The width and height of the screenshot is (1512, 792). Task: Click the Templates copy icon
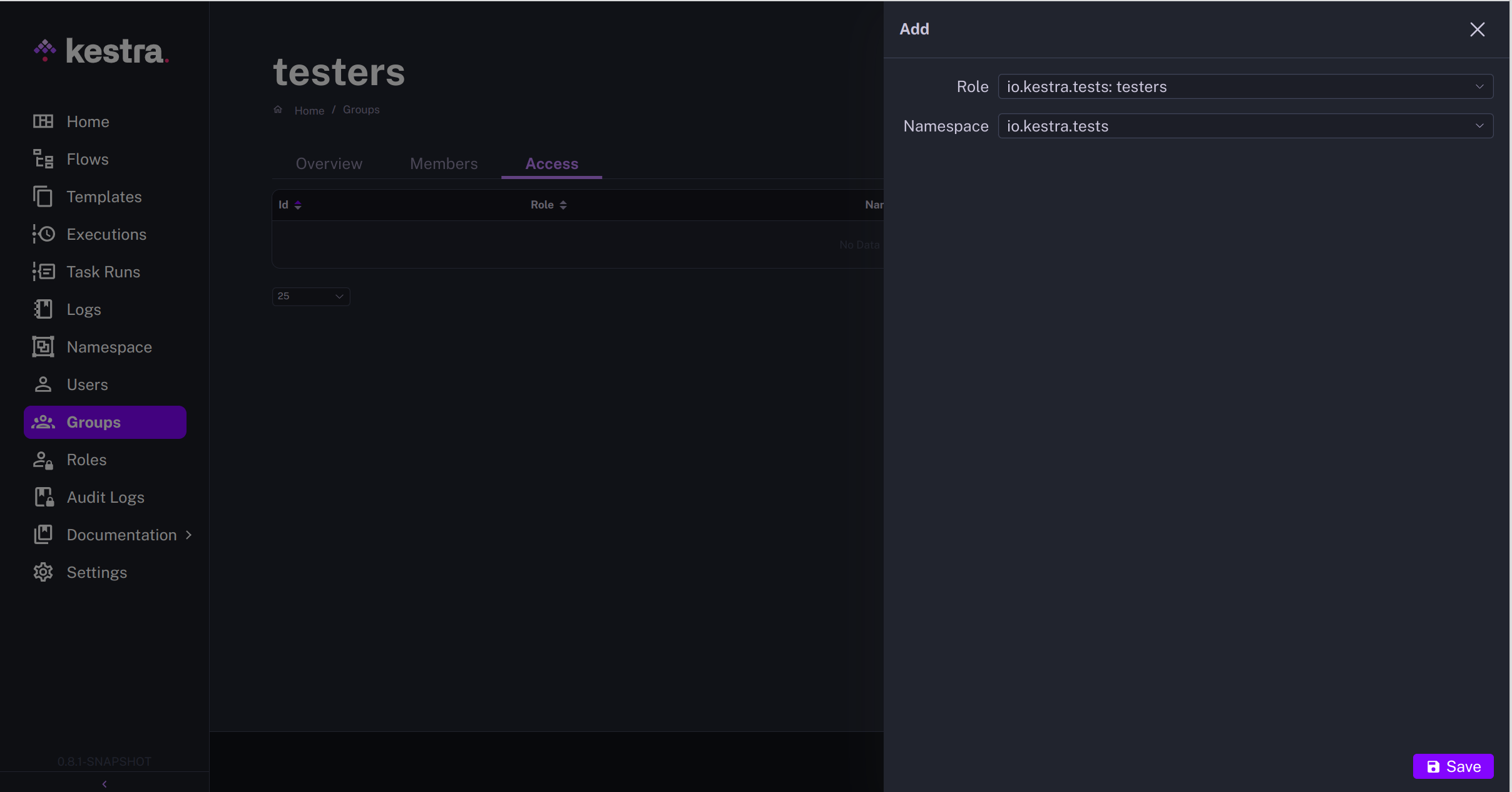pyautogui.click(x=43, y=197)
